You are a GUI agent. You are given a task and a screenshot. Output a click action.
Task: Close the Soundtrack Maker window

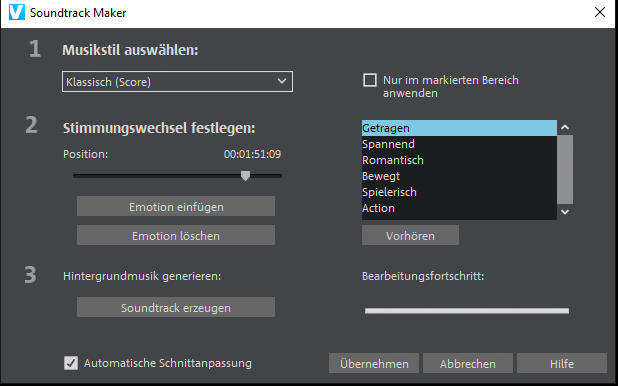point(600,12)
